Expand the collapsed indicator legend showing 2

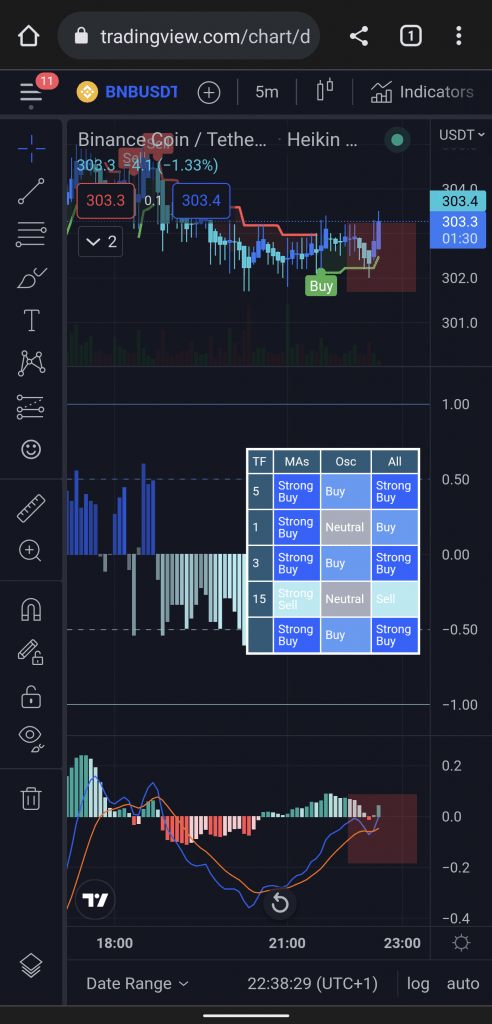tap(101, 242)
